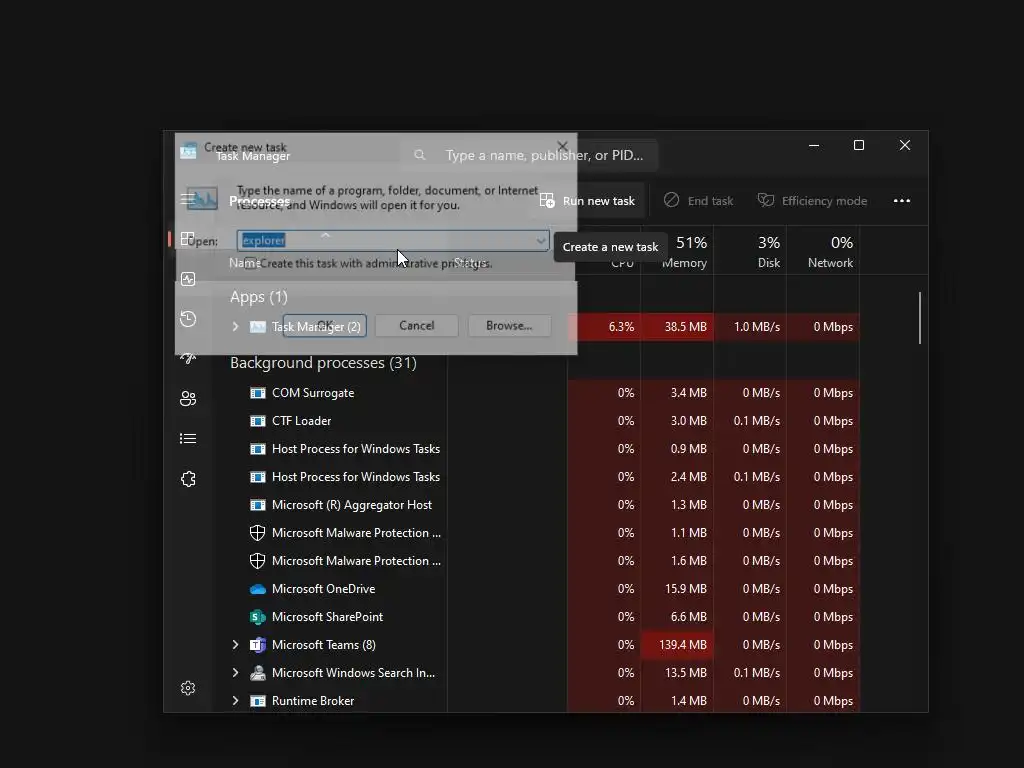Open App history from the sidebar
Image resolution: width=1024 pixels, height=768 pixels.
pos(188,319)
